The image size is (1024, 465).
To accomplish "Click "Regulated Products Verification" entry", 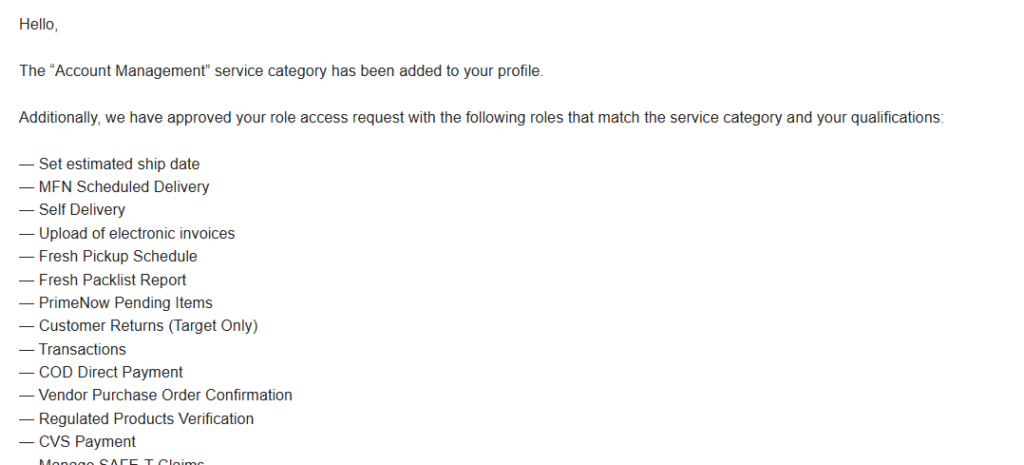I will point(146,419).
